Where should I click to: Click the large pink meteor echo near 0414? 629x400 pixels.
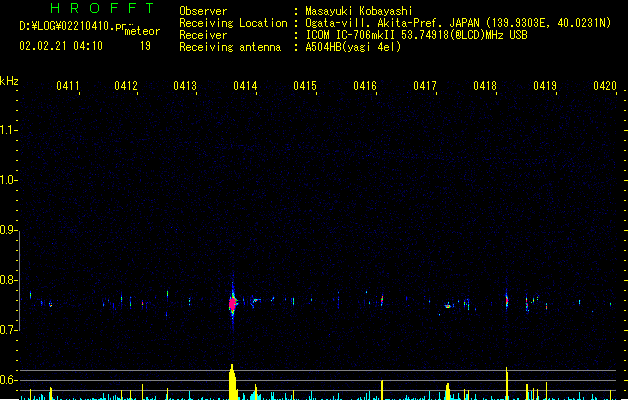point(233,304)
